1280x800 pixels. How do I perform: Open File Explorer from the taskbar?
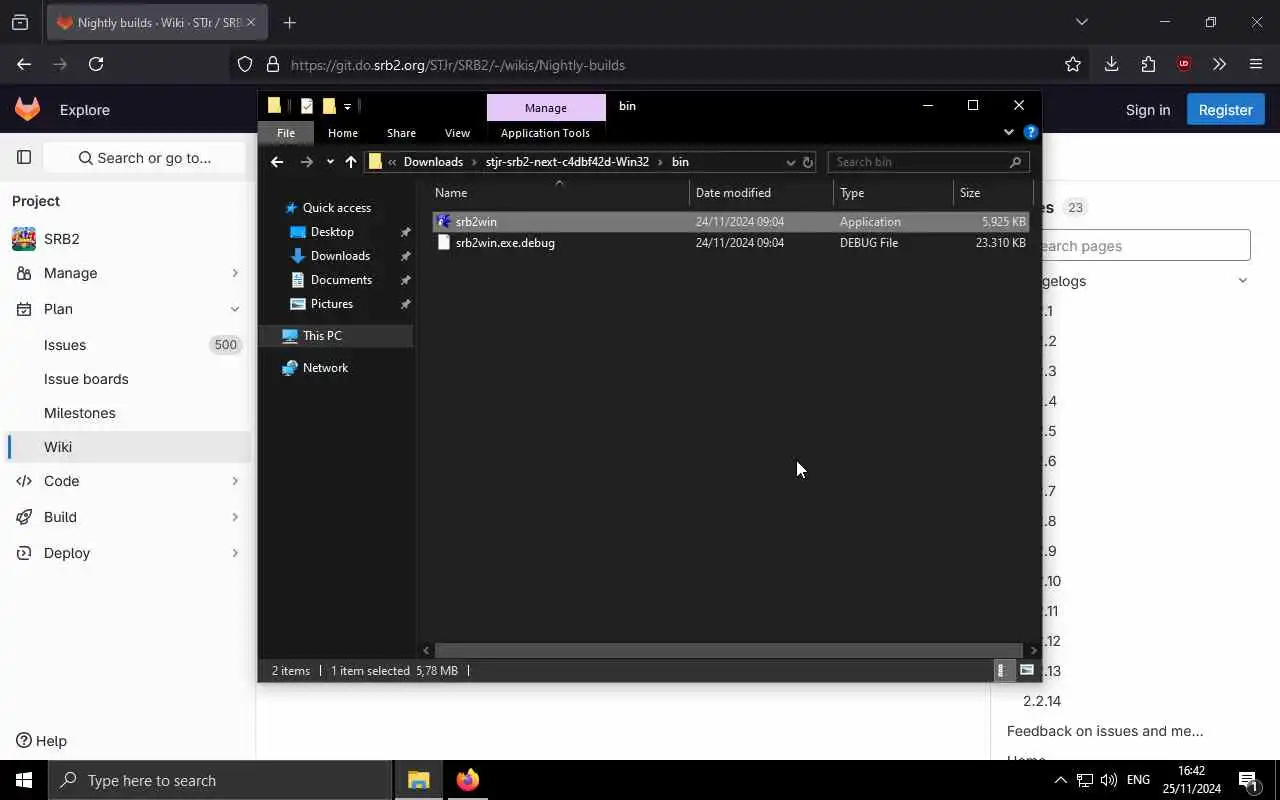pos(418,780)
